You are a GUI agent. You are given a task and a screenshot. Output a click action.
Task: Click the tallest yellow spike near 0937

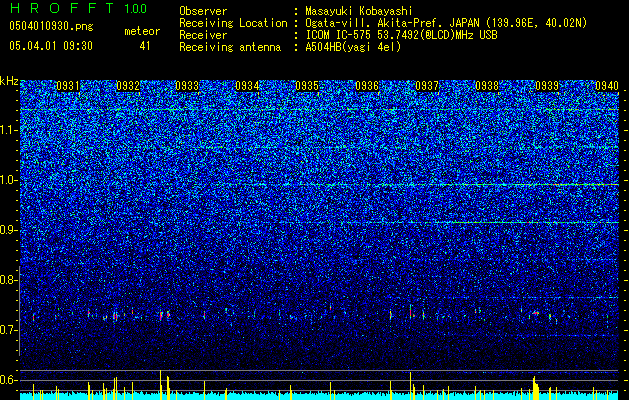click(x=410, y=386)
